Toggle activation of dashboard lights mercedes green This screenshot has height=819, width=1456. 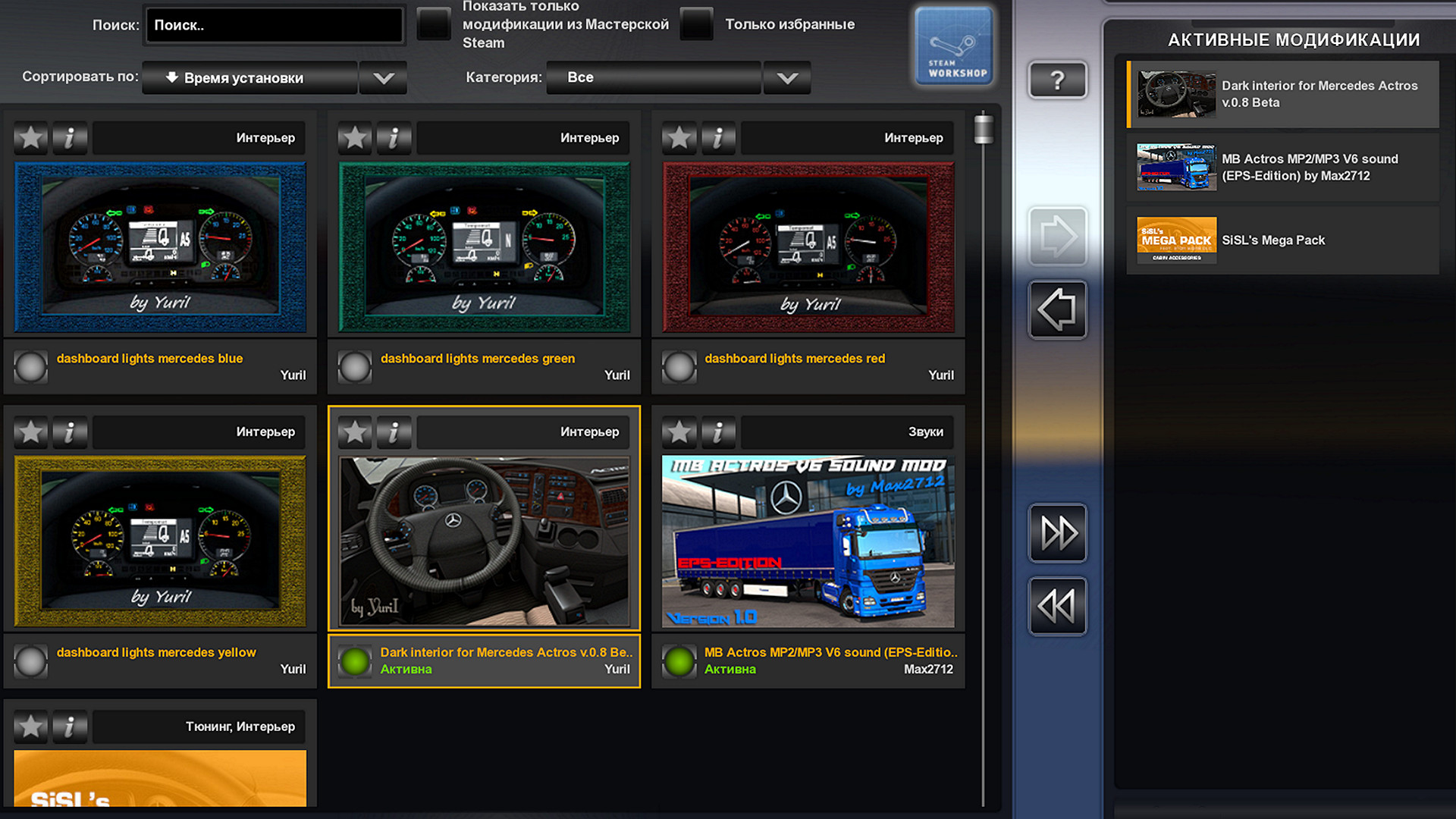[x=355, y=367]
